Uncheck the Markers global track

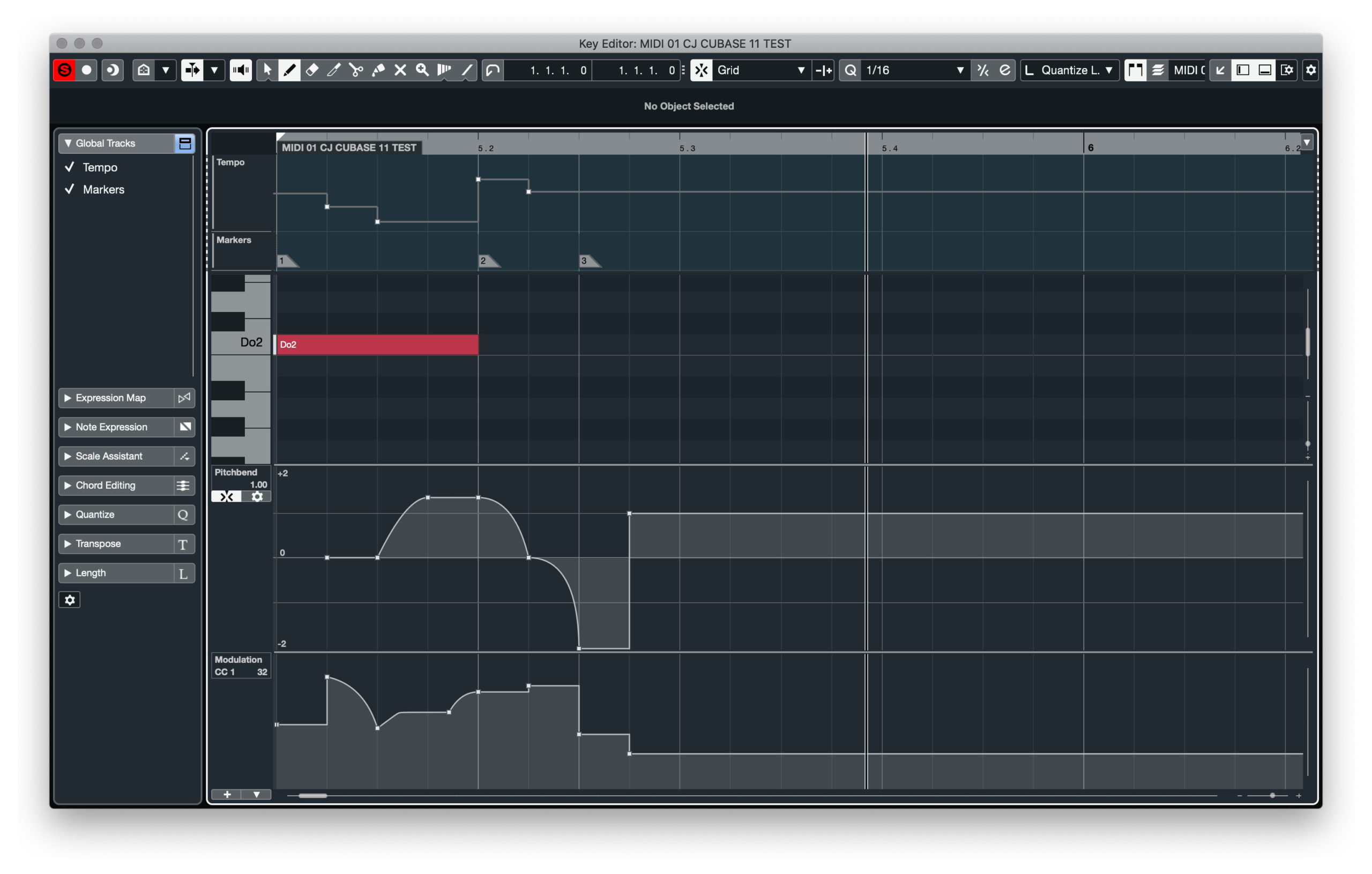[70, 190]
